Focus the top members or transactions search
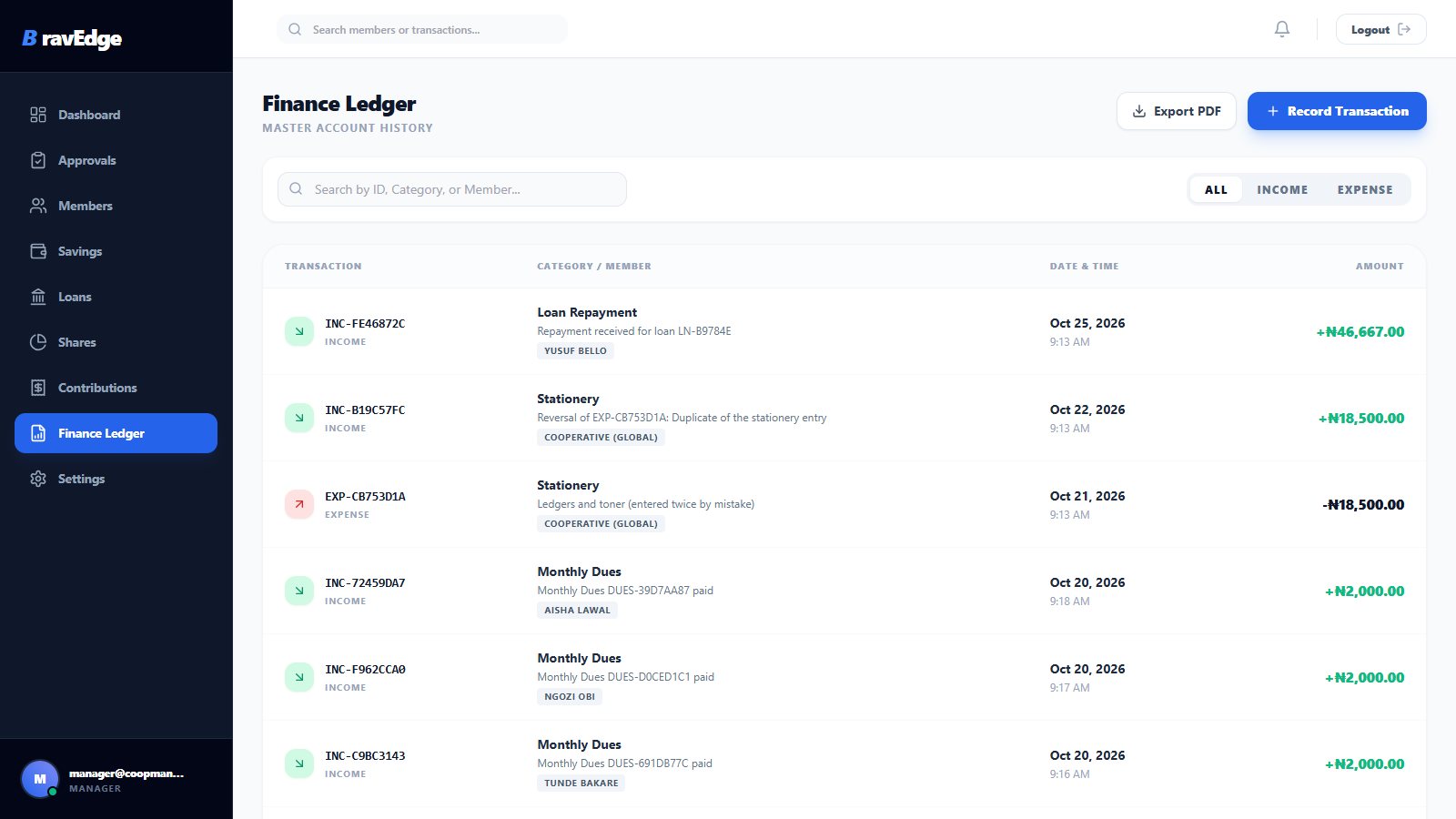Viewport: 1456px width, 819px height. (x=422, y=29)
